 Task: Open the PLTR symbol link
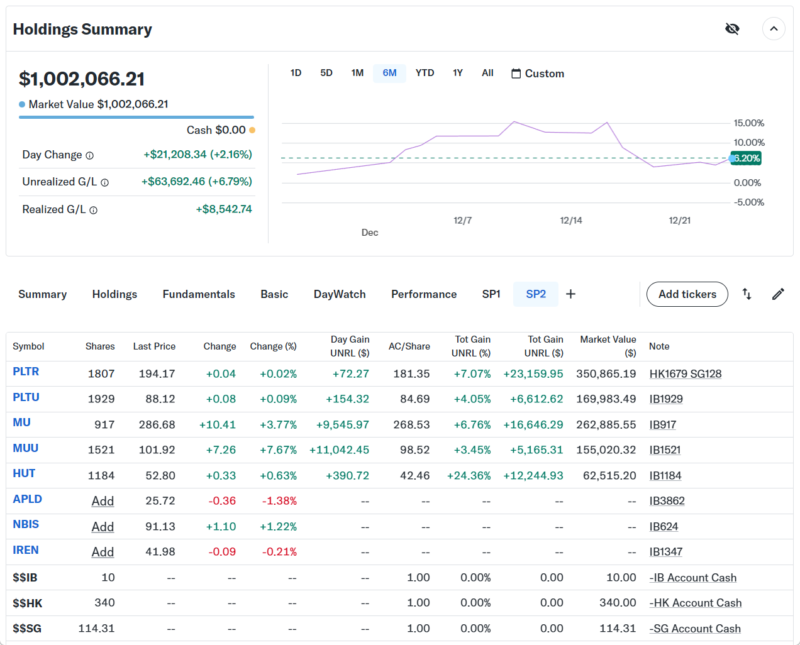tap(25, 373)
